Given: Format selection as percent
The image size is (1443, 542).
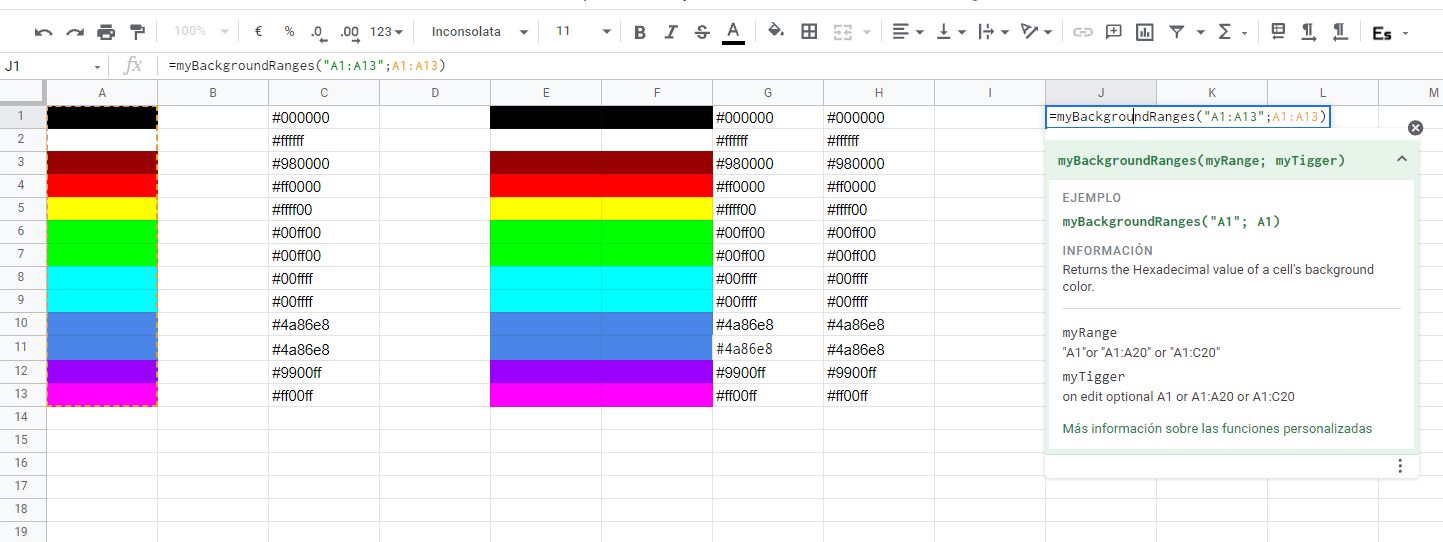Looking at the screenshot, I should coord(289,32).
